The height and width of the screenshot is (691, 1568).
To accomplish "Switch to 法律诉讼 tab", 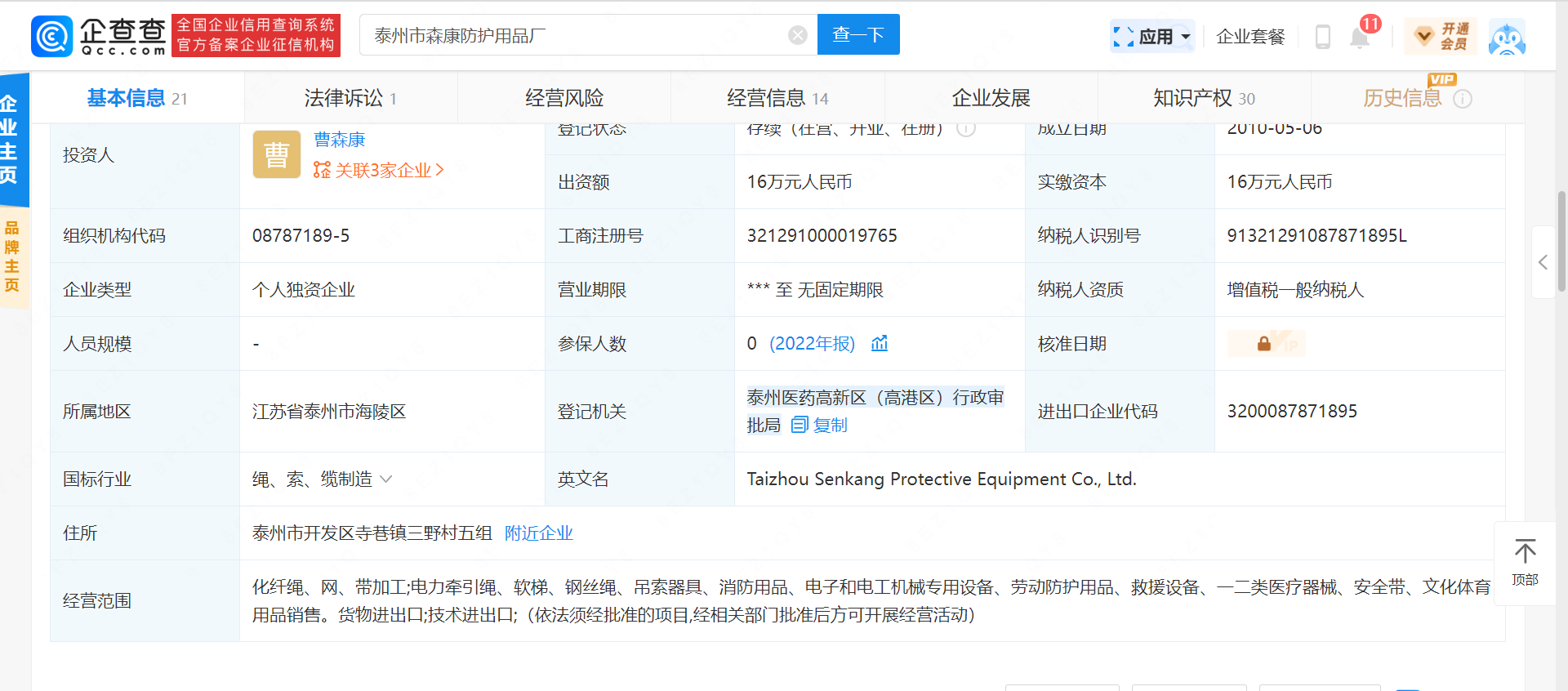I will click(x=350, y=98).
